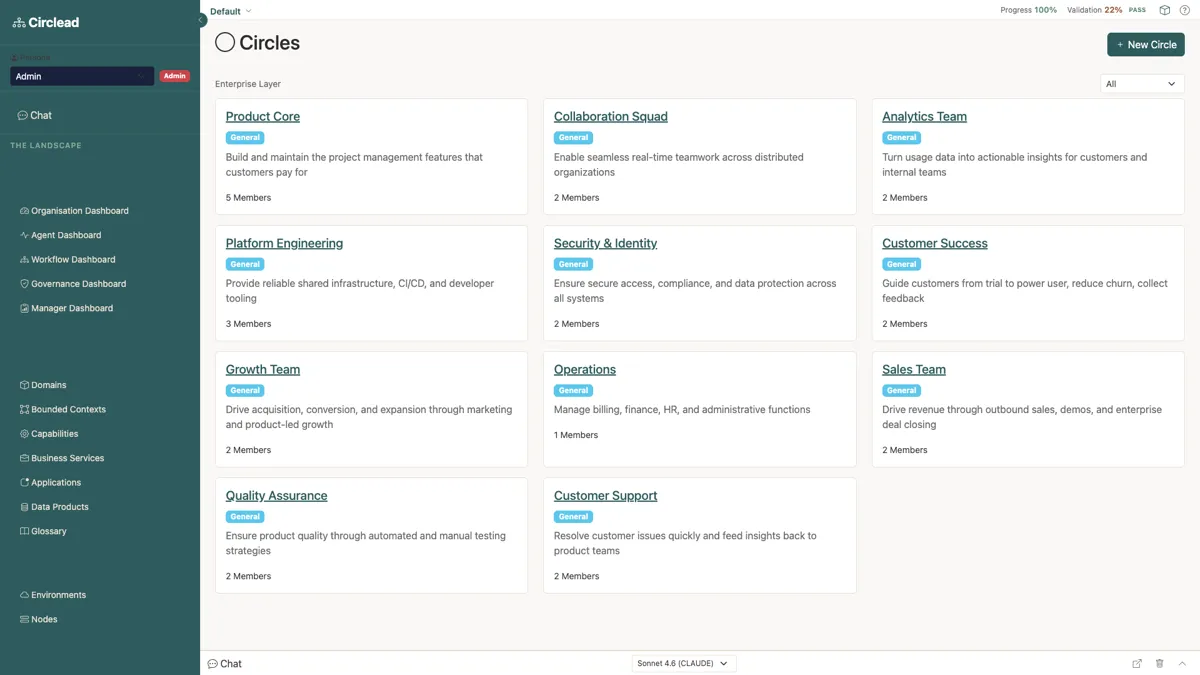
Task: Open the Collaboration Squad circle
Action: coord(611,116)
